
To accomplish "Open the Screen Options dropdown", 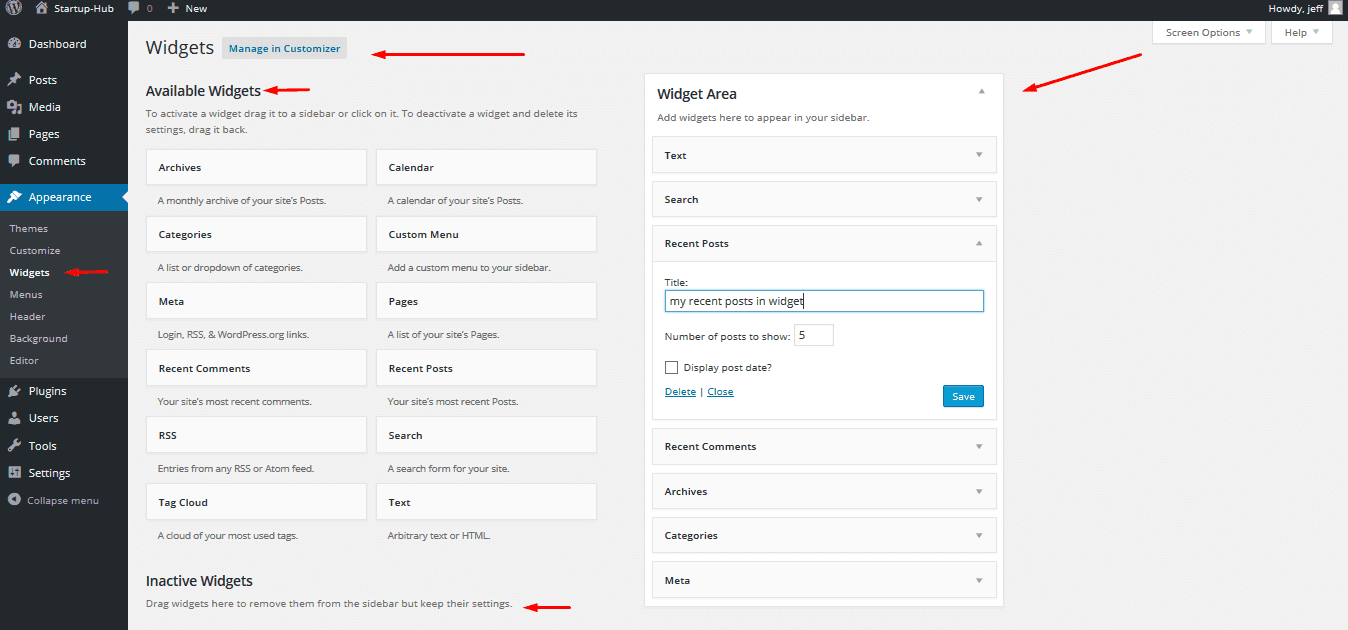I will coord(1208,33).
